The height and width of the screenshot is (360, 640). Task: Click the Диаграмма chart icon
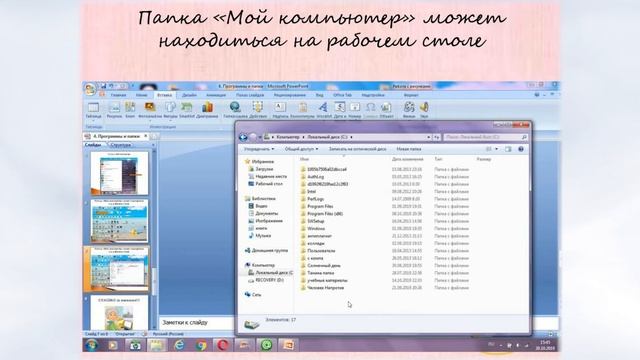click(207, 110)
